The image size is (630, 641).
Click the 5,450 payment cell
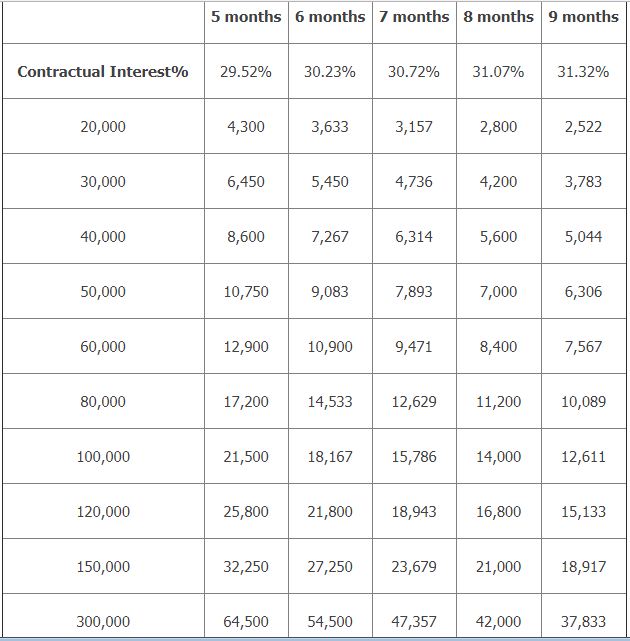(330, 182)
